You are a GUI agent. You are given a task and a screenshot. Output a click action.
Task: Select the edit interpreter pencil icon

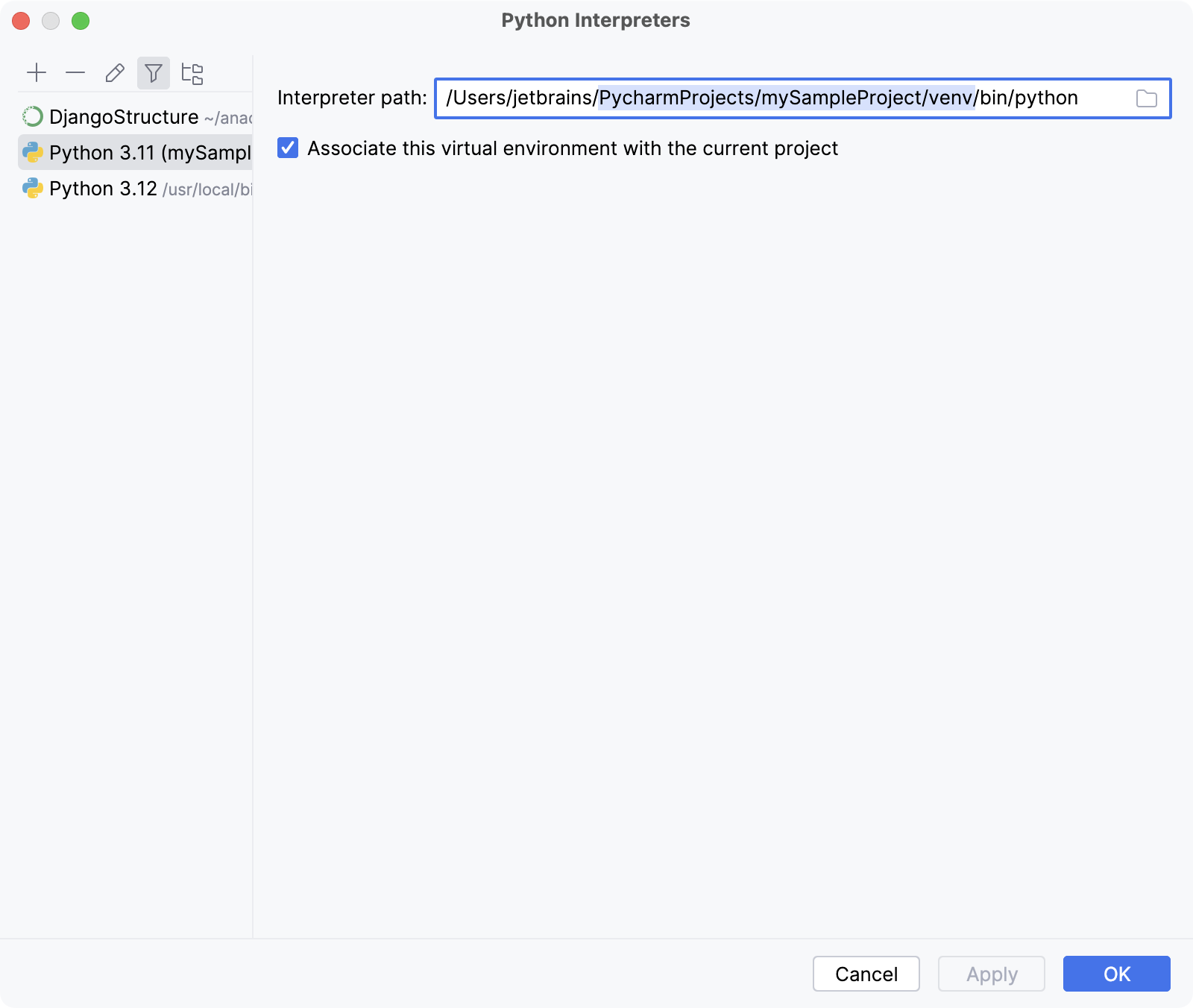114,72
